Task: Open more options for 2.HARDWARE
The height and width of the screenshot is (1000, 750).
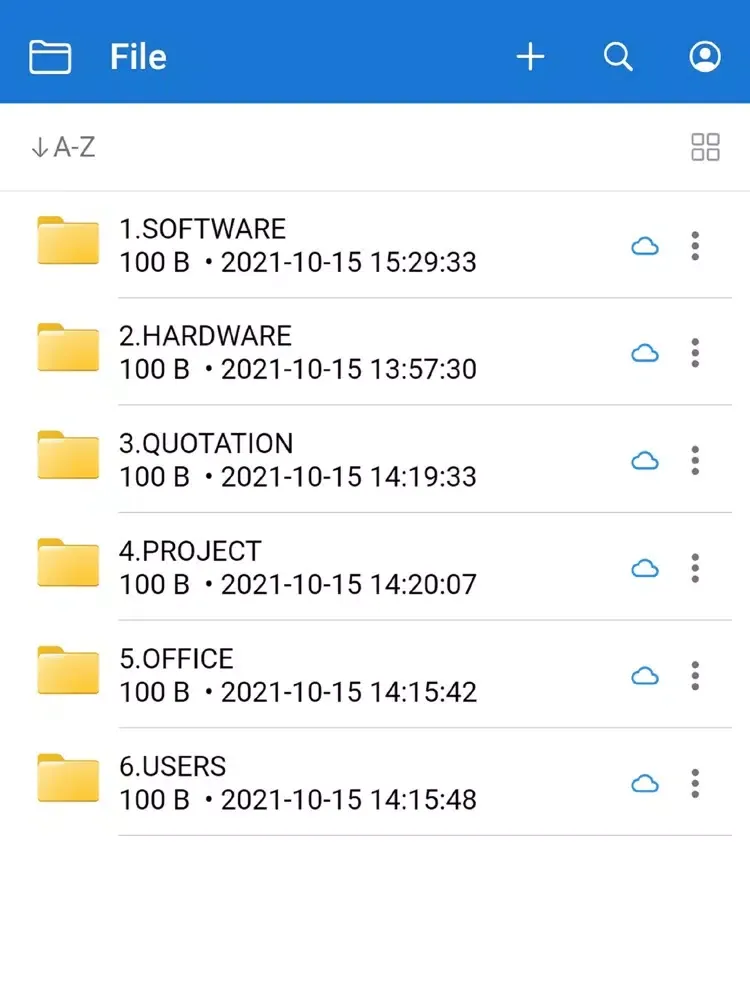Action: coord(695,353)
